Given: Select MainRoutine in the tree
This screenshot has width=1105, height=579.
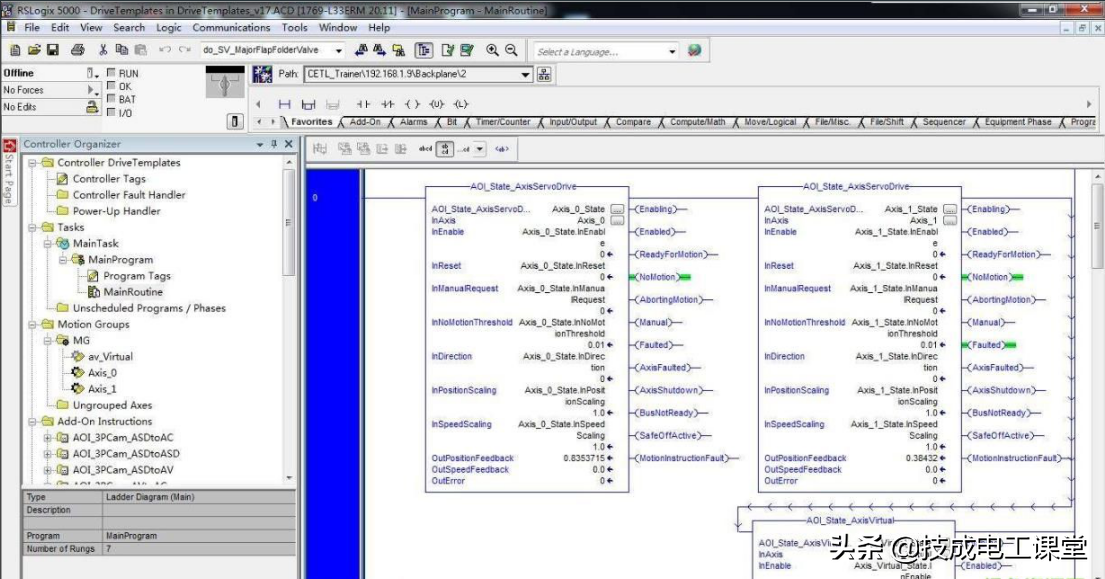Looking at the screenshot, I should 132,292.
